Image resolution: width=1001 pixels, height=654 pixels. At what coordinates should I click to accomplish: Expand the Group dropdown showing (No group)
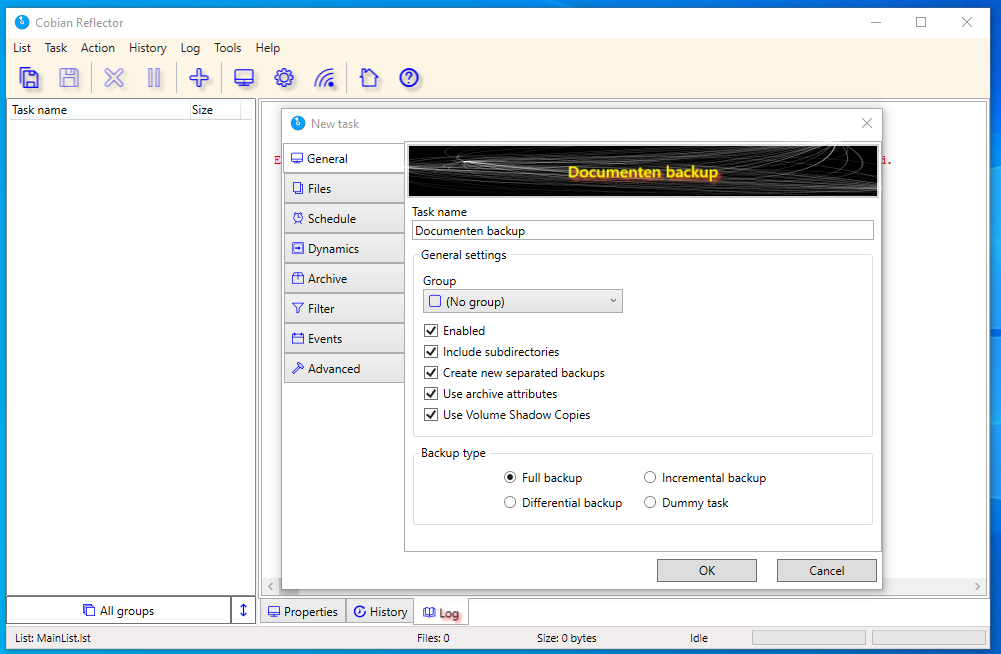click(522, 301)
